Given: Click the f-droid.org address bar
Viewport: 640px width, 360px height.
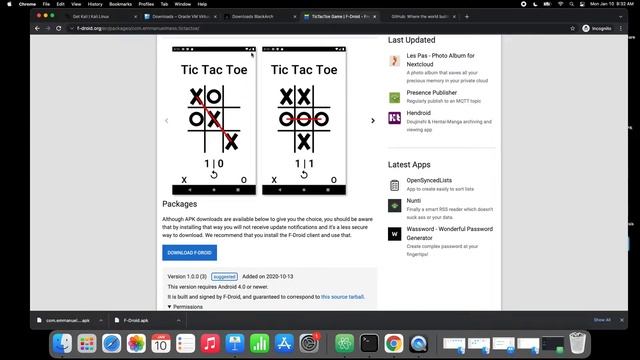Looking at the screenshot, I should pyautogui.click(x=318, y=29).
